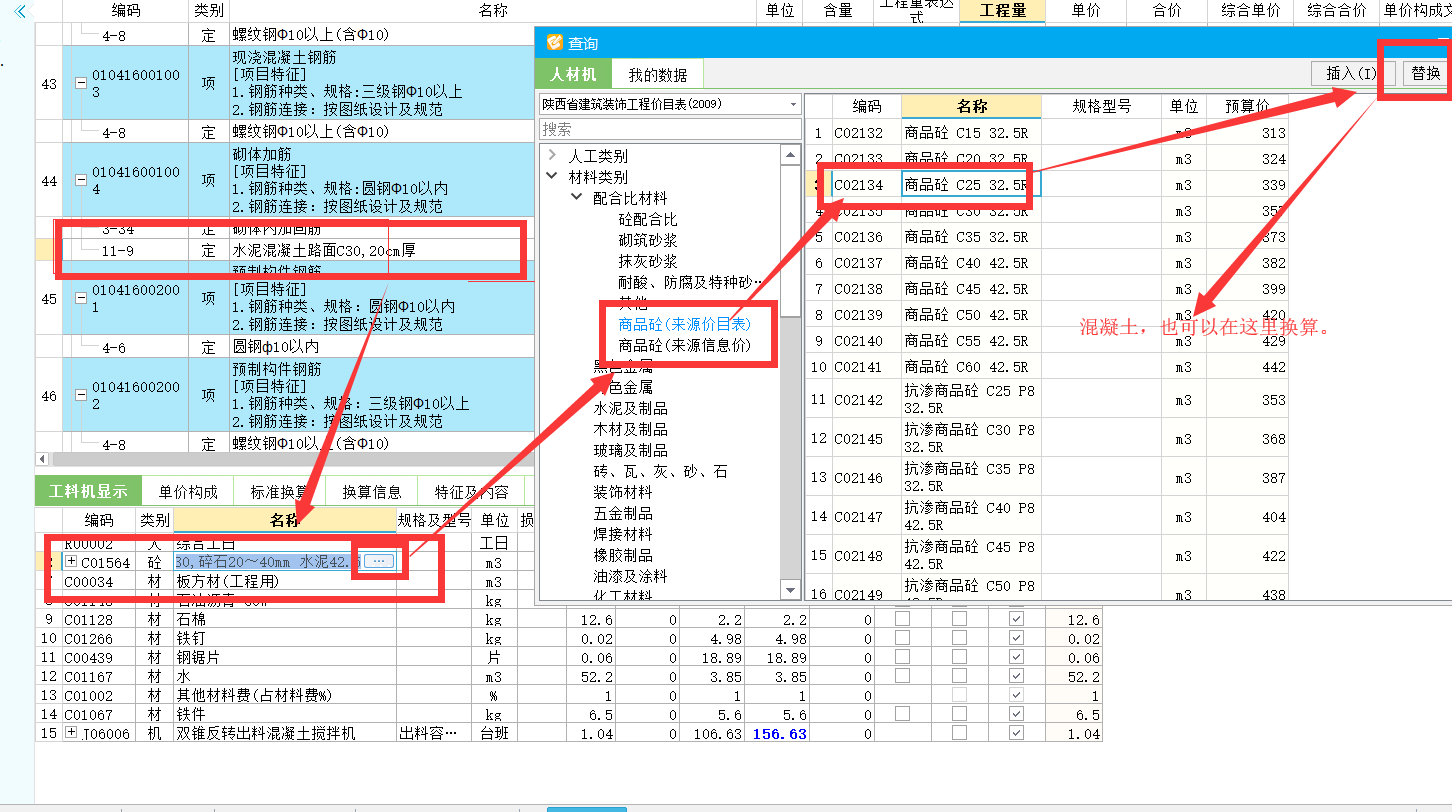Select the 木材及制品 category
The width and height of the screenshot is (1452, 812).
(630, 429)
